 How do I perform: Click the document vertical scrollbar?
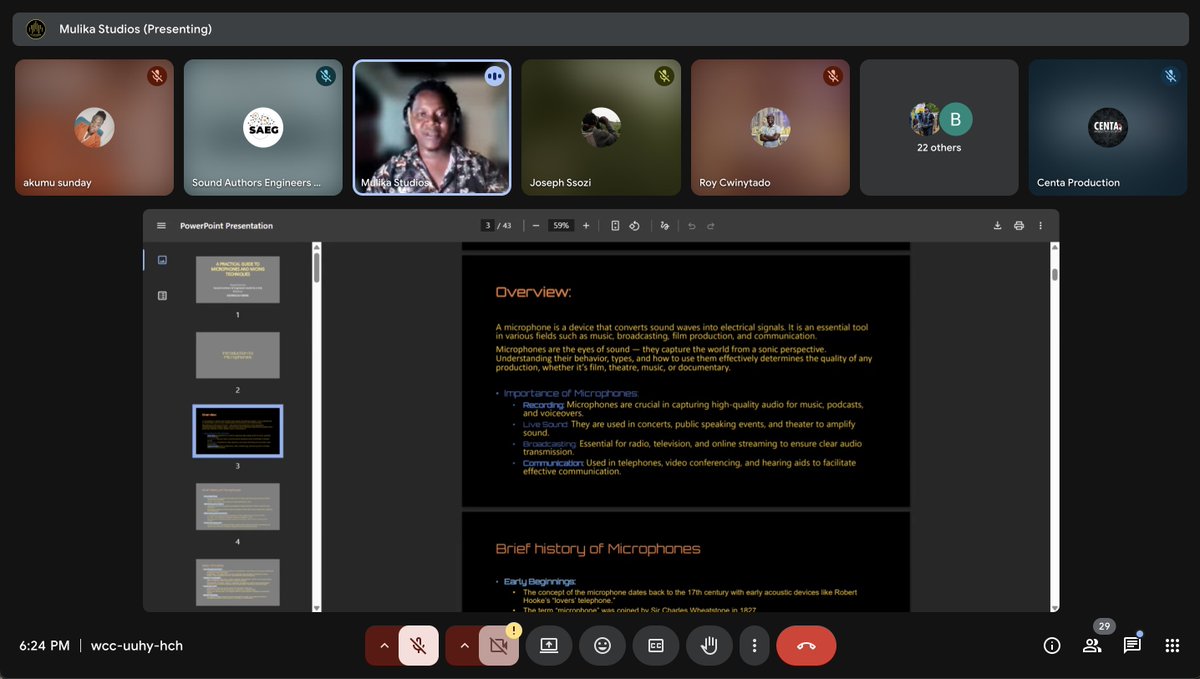pos(1055,274)
